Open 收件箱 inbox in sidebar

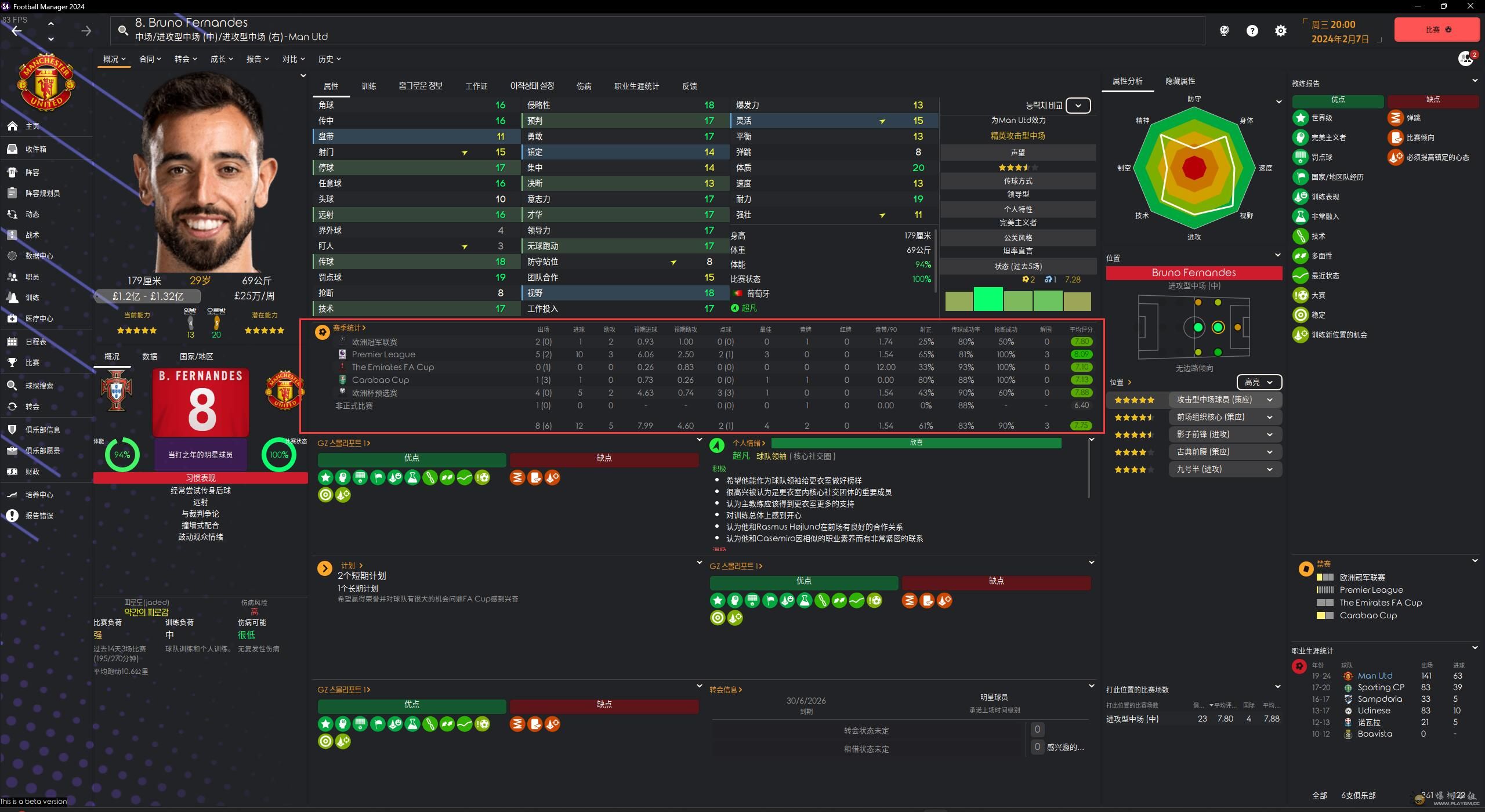click(35, 149)
